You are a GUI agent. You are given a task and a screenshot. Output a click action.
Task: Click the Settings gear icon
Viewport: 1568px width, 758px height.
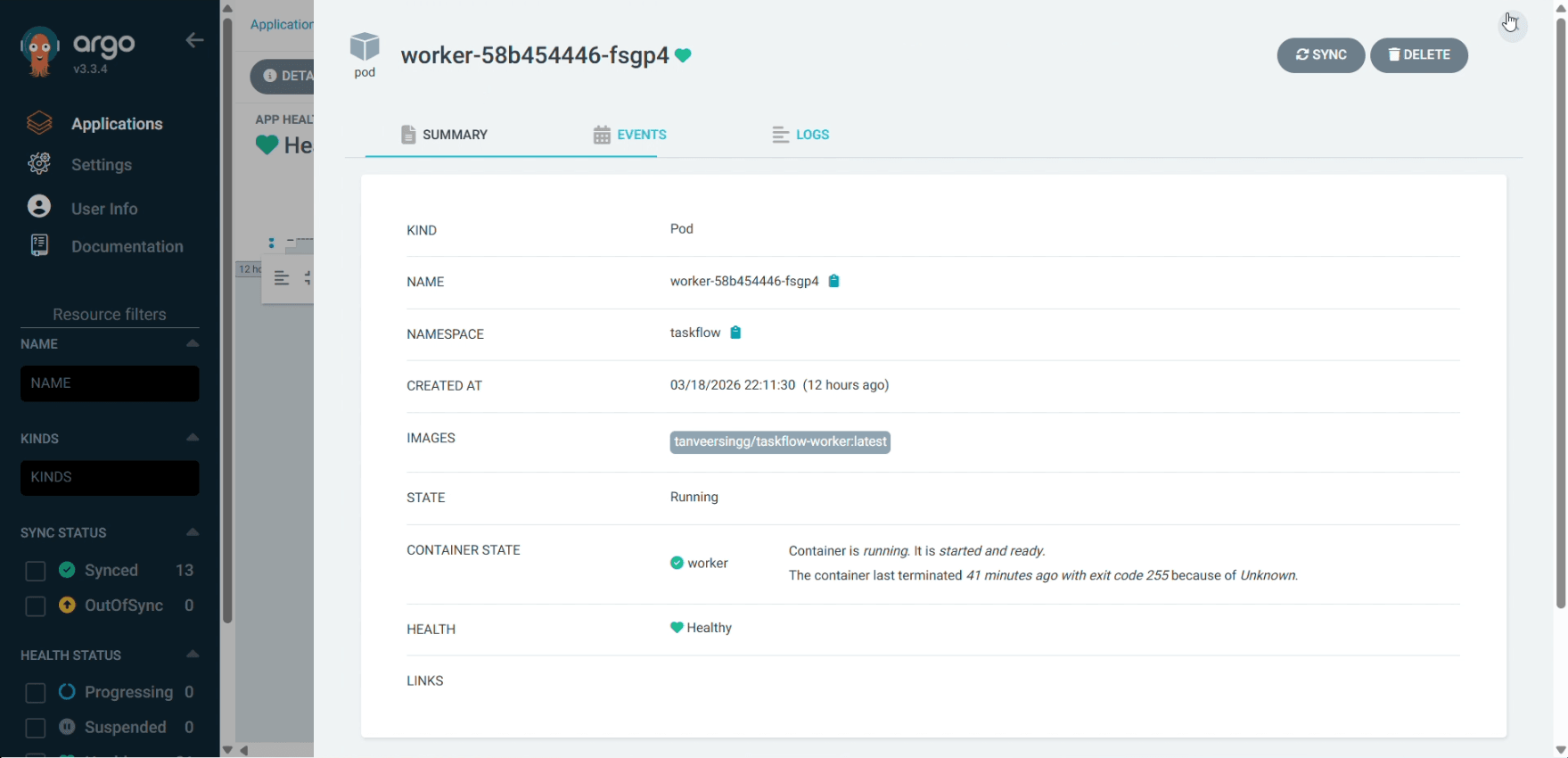[x=39, y=164]
